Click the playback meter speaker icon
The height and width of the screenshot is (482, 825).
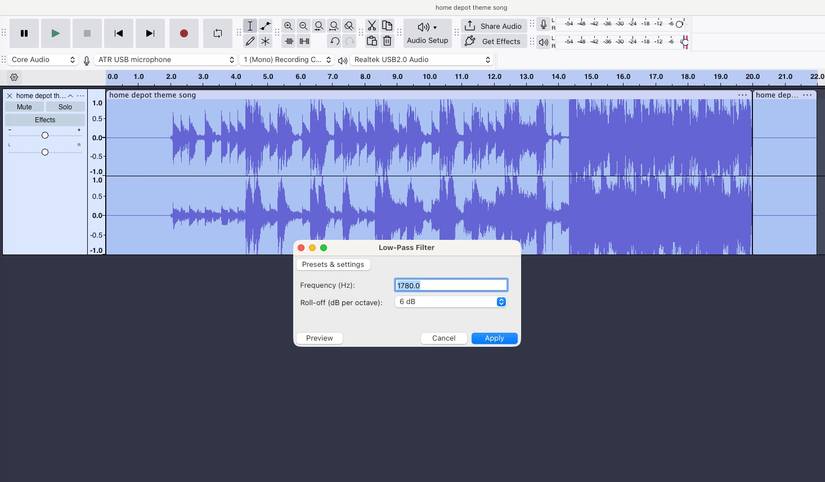pos(544,42)
